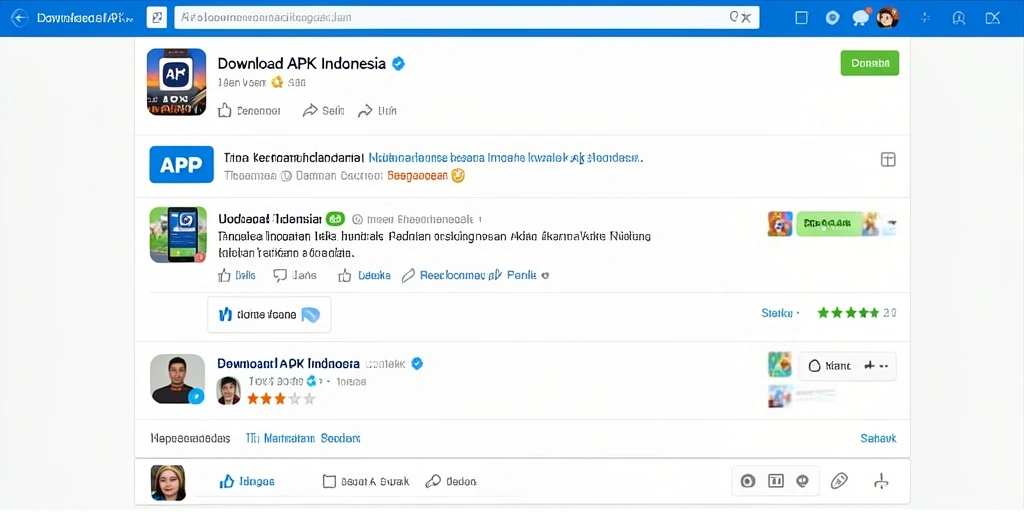Click the emoji face icon in the bottom toolbar
The height and width of the screenshot is (512, 1024).
[802, 481]
